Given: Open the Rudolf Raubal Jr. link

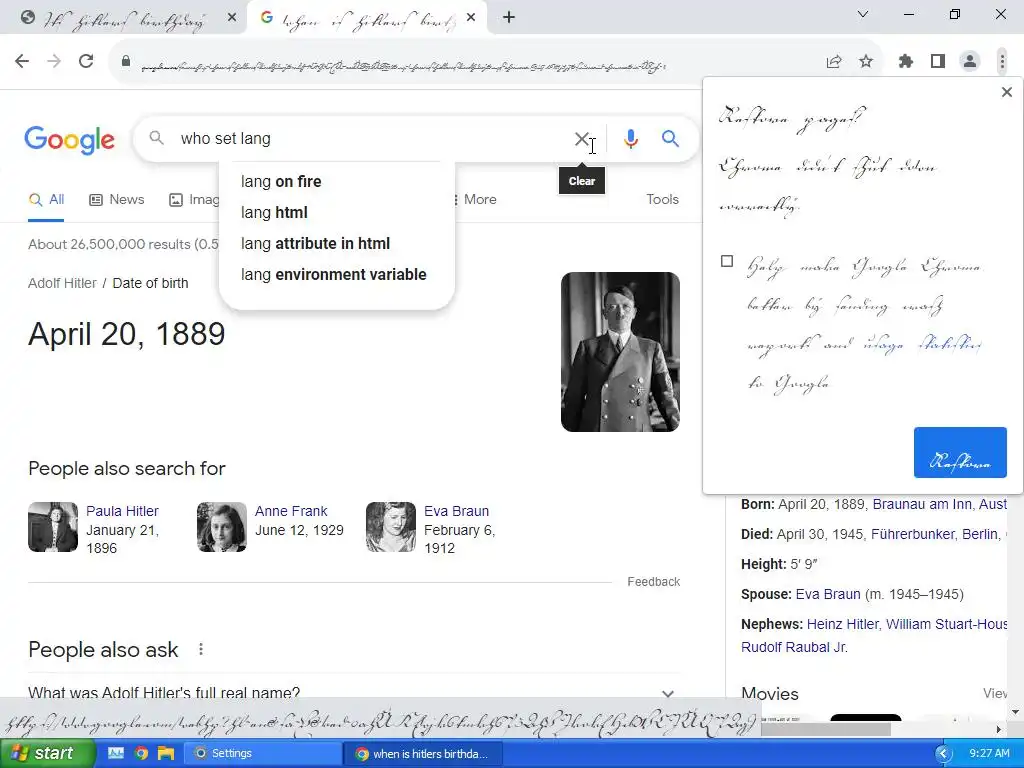Looking at the screenshot, I should pos(794,647).
